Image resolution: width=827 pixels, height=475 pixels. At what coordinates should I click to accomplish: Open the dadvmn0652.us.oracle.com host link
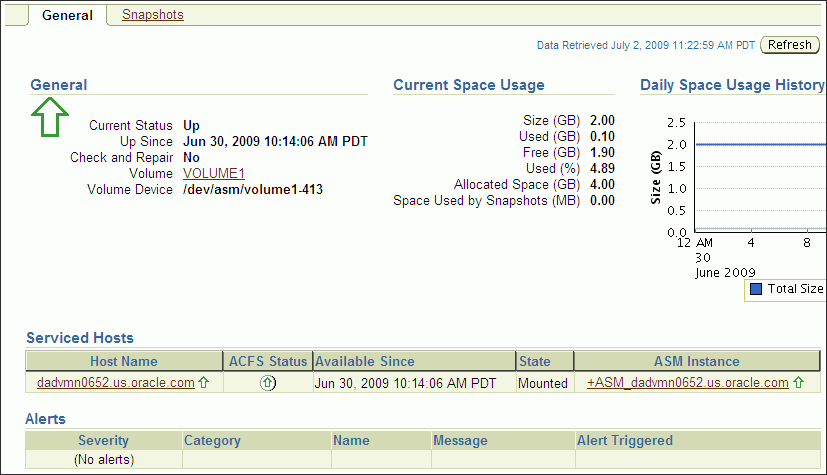(x=116, y=383)
